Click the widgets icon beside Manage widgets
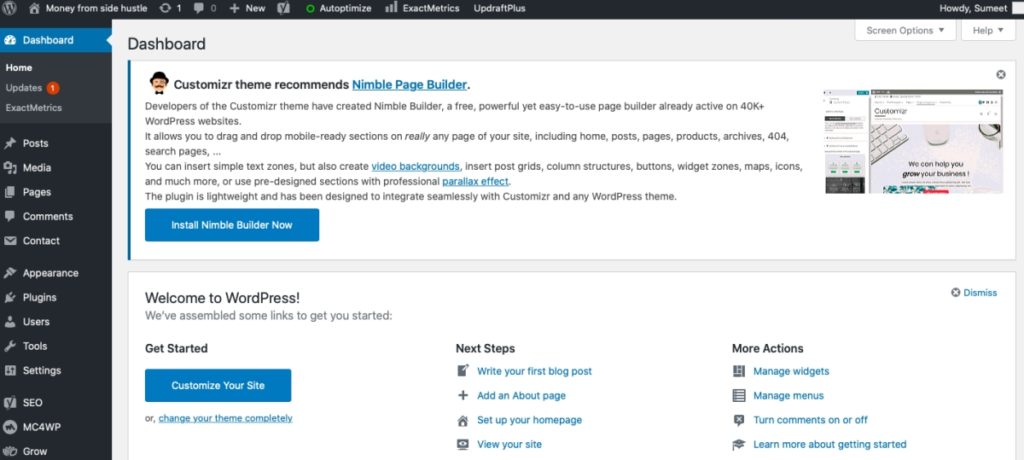This screenshot has width=1024, height=460. tap(739, 371)
